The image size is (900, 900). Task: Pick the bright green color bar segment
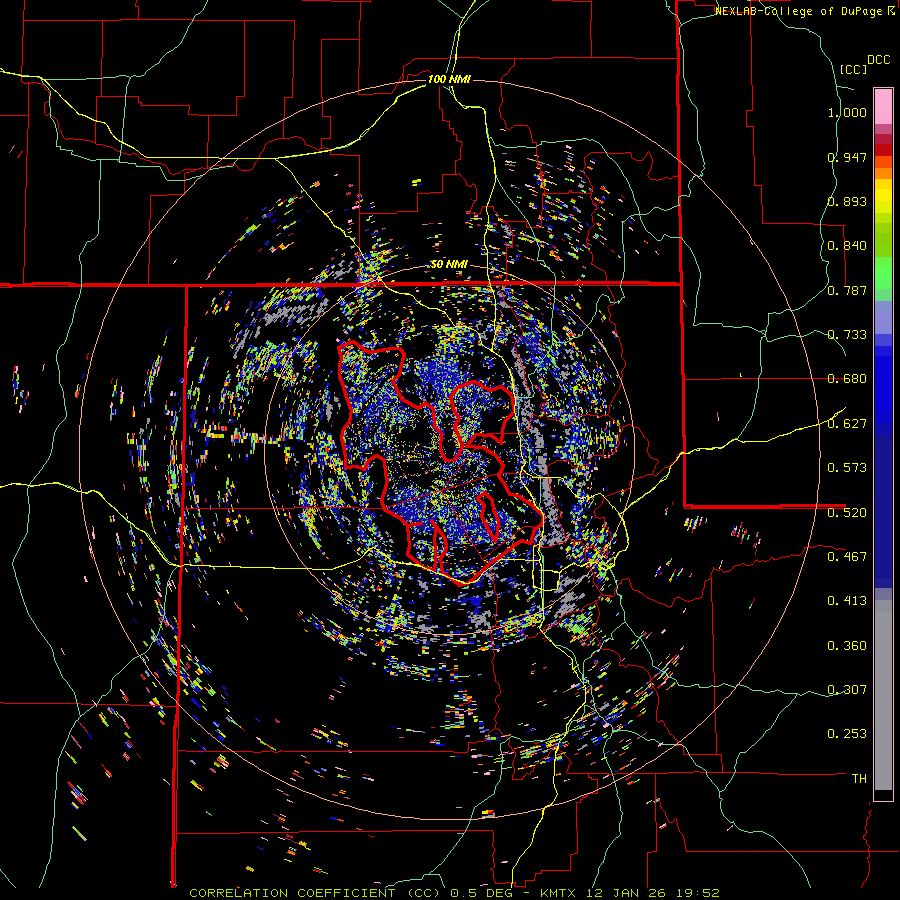[883, 273]
